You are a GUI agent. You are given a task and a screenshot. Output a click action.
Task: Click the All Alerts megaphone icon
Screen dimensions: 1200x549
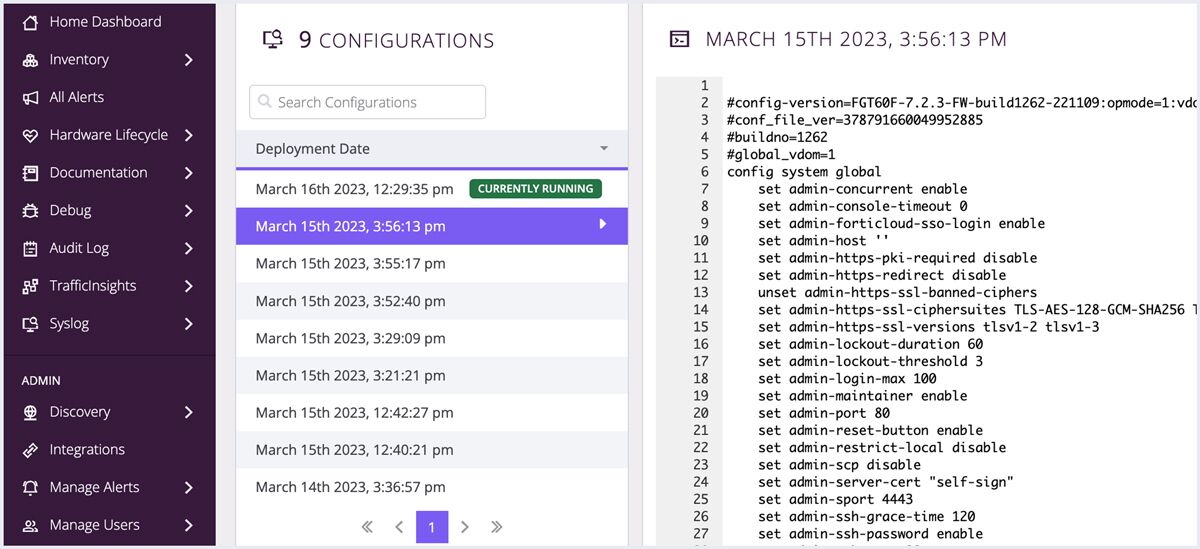pos(30,97)
